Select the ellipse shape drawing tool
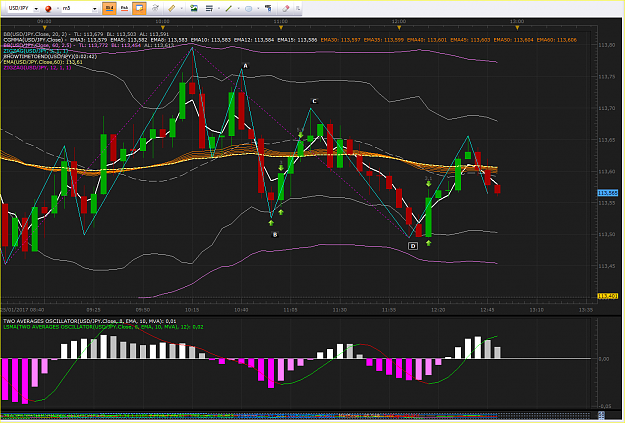 pos(248,8)
